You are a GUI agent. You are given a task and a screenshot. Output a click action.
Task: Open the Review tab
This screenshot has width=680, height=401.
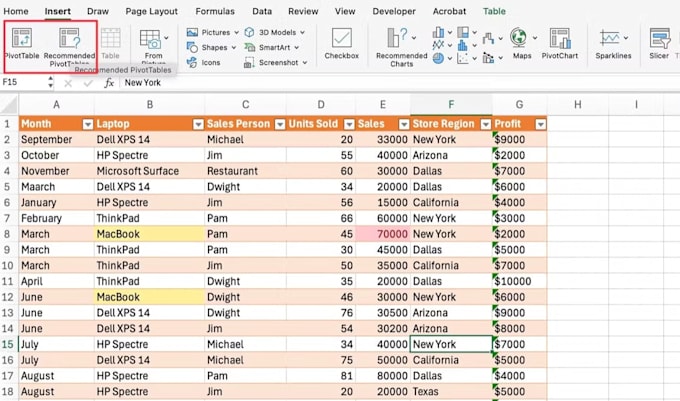pyautogui.click(x=303, y=11)
